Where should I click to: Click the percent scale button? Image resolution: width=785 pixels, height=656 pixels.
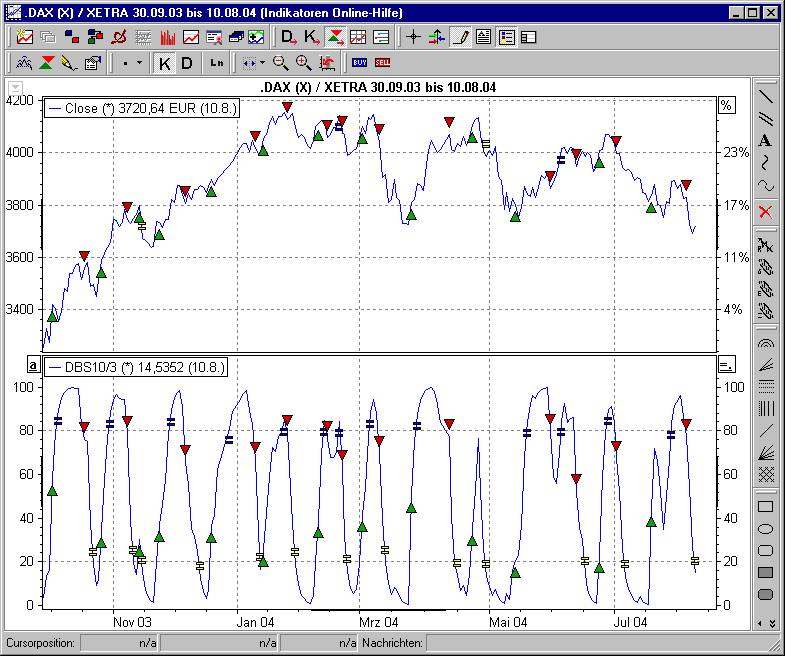point(727,105)
